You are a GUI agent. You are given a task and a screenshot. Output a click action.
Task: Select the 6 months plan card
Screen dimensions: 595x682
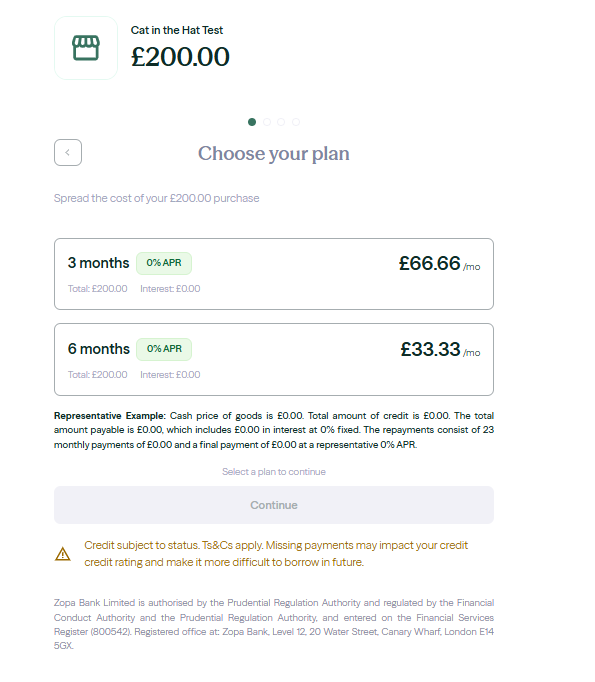click(274, 360)
